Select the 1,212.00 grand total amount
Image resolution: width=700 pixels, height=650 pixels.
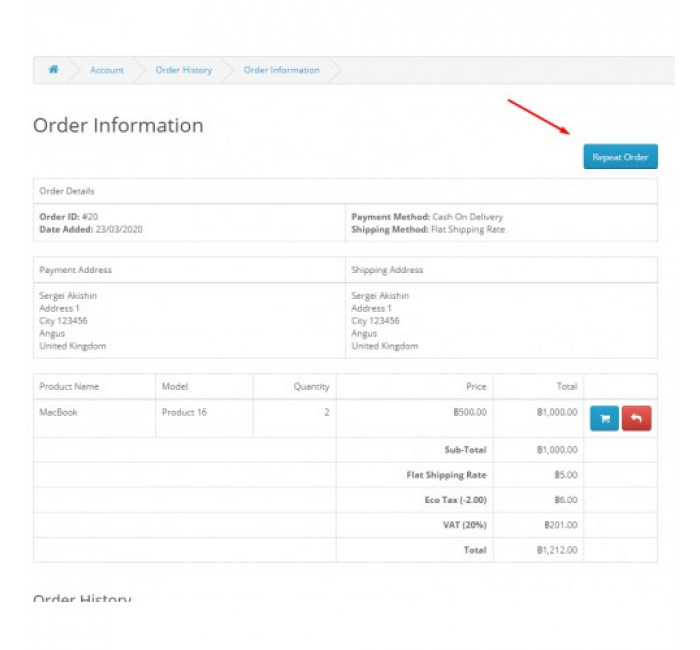coord(557,550)
